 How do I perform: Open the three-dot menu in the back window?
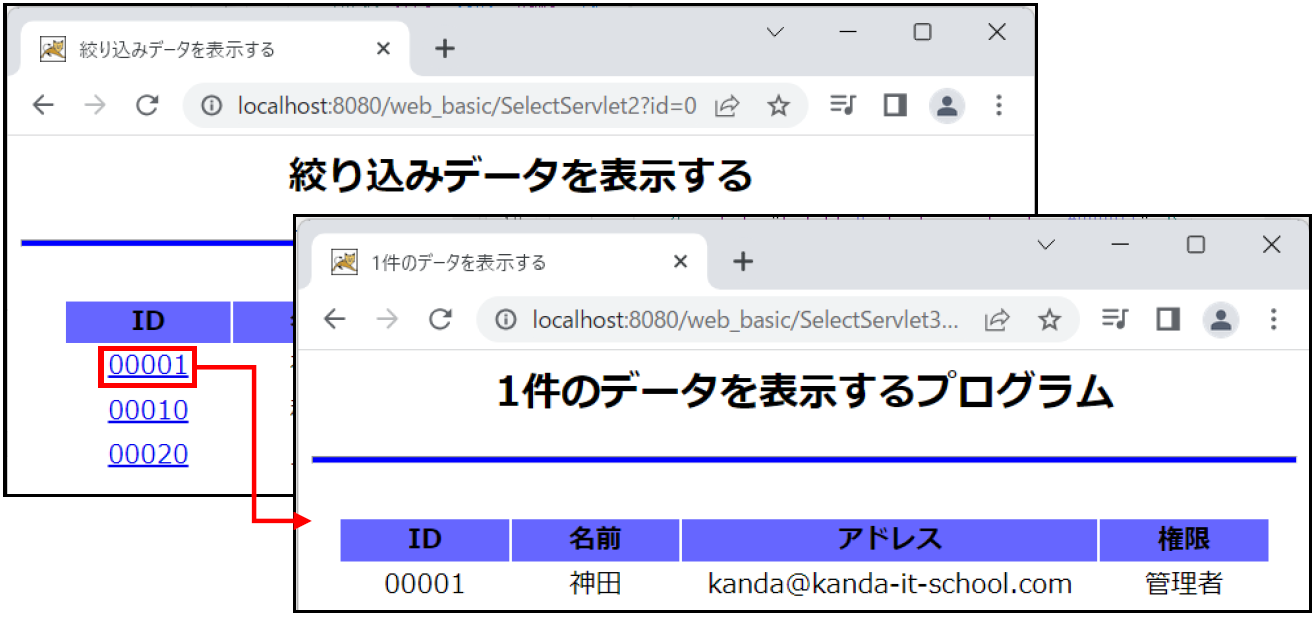point(998,106)
